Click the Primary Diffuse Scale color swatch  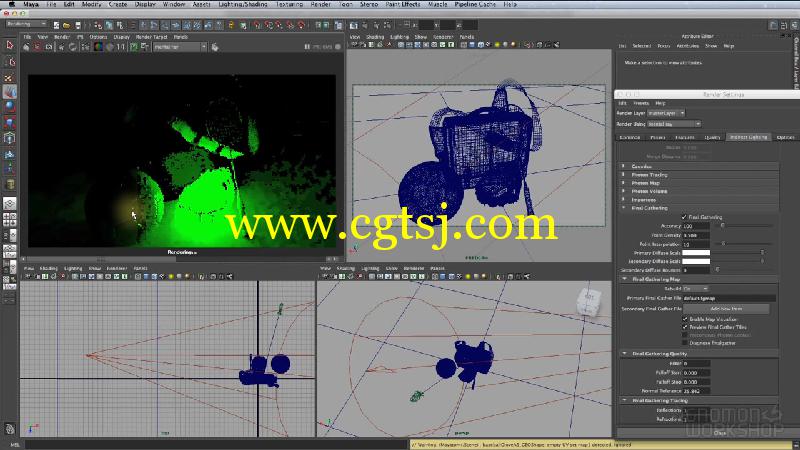tap(696, 253)
